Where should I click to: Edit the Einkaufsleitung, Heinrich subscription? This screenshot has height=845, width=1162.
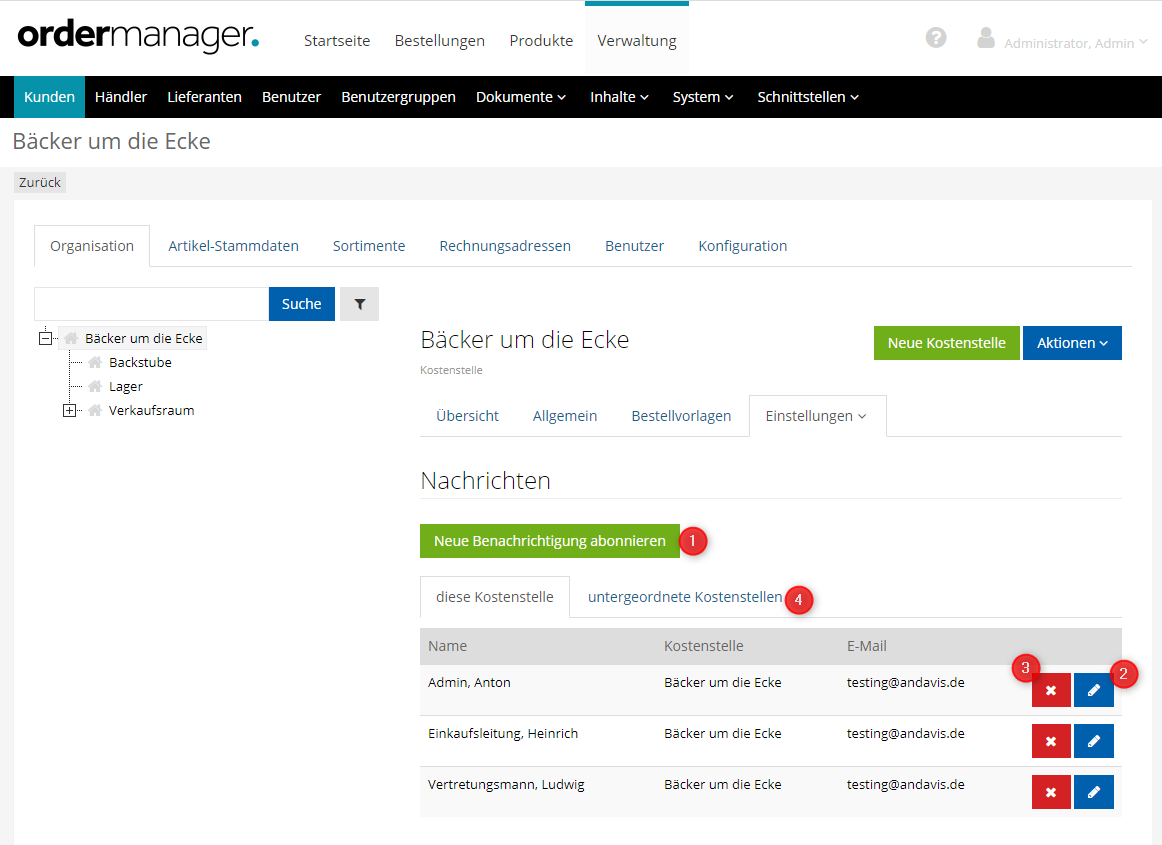point(1093,741)
